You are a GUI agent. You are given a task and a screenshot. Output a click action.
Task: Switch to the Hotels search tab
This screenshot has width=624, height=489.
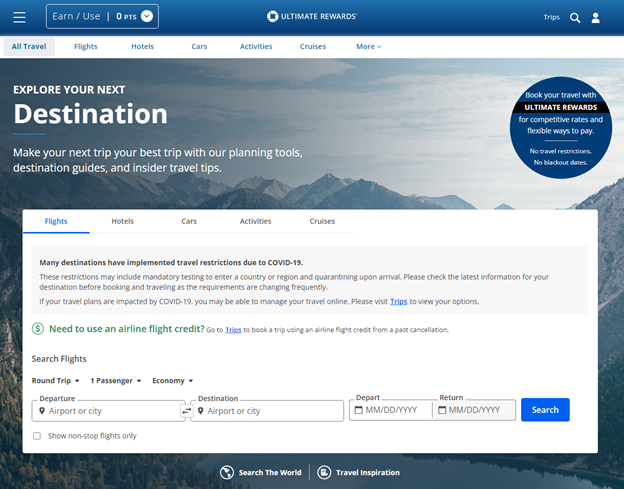(123, 221)
